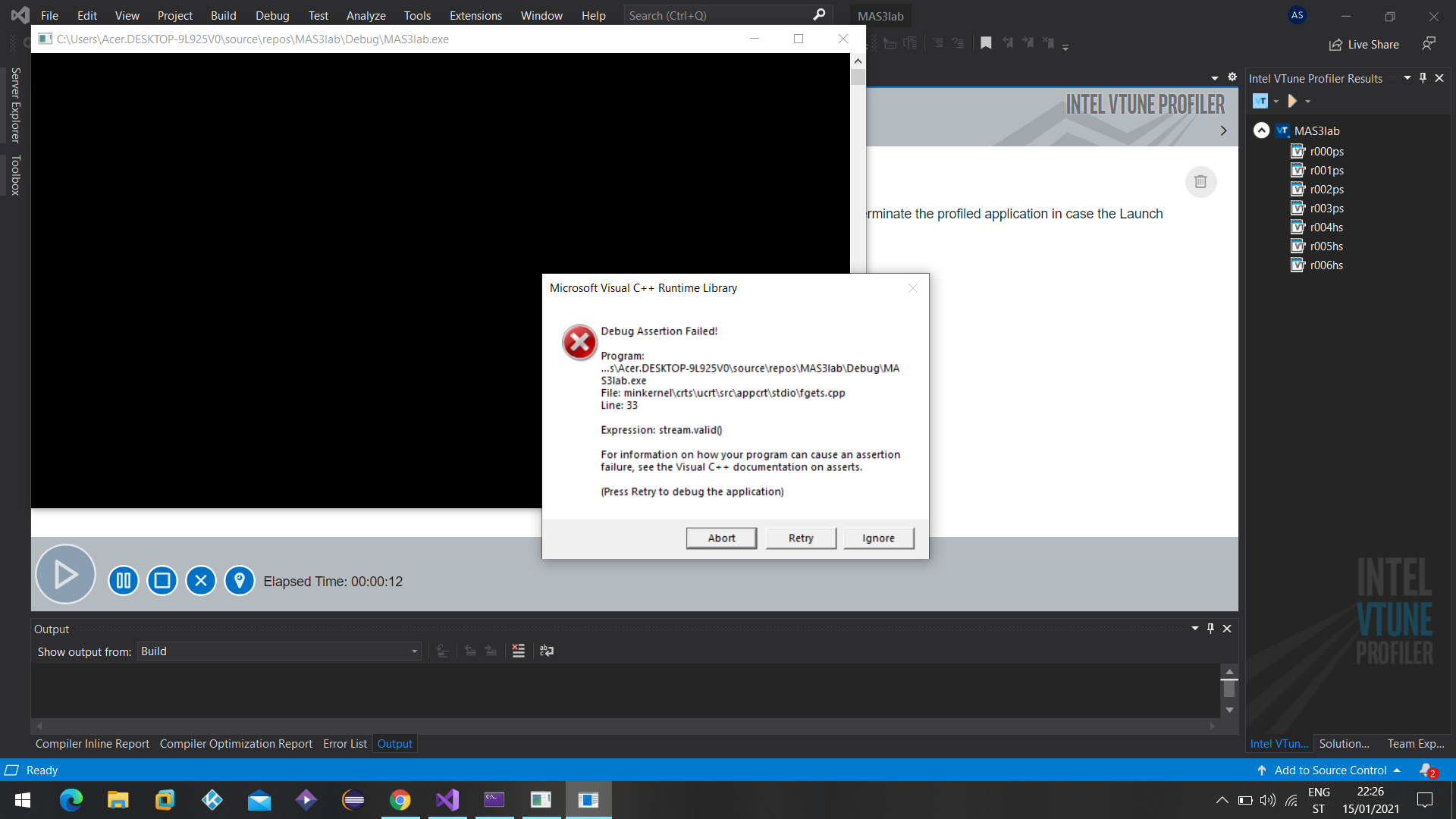Open the Windows action center

pyautogui.click(x=1425, y=800)
